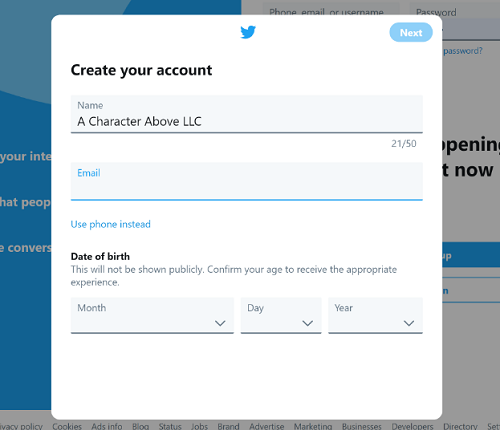The height and width of the screenshot is (430, 500).
Task: Click the Twitter bird logo
Action: point(248,32)
